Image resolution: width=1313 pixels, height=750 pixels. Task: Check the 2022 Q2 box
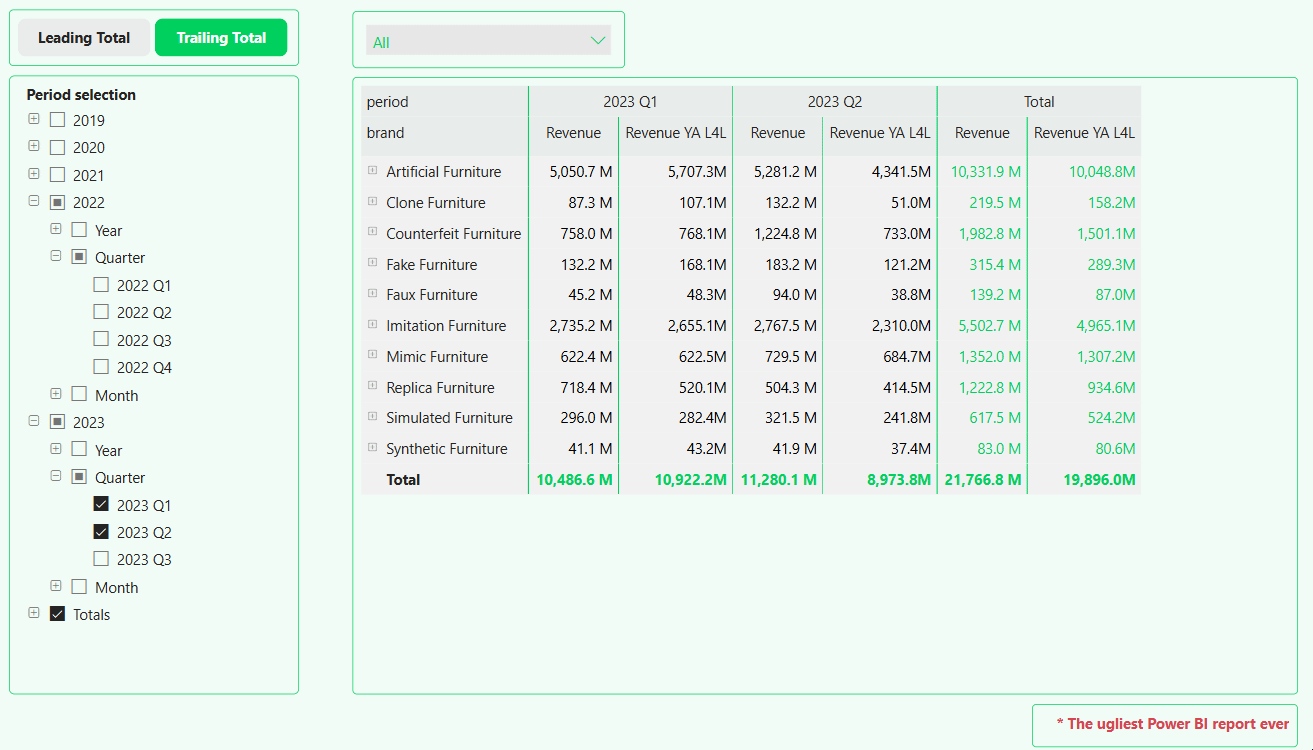coord(101,312)
